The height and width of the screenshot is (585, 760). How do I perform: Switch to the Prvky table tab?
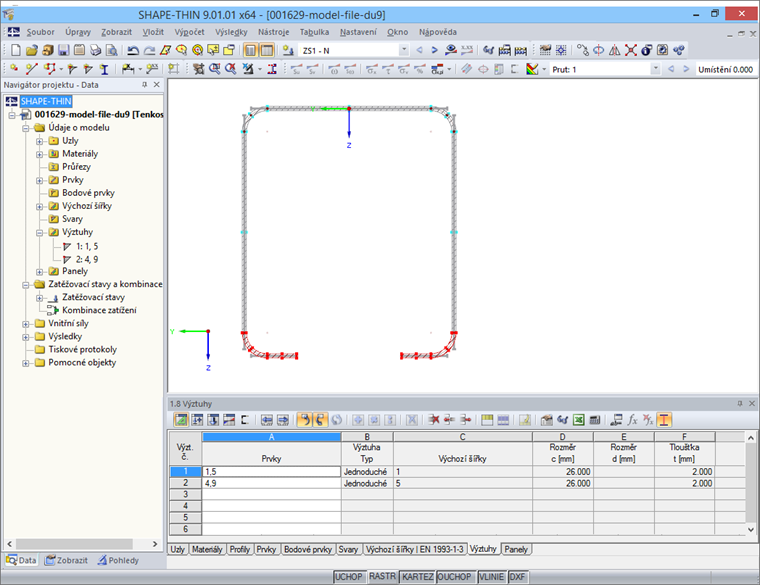click(266, 549)
